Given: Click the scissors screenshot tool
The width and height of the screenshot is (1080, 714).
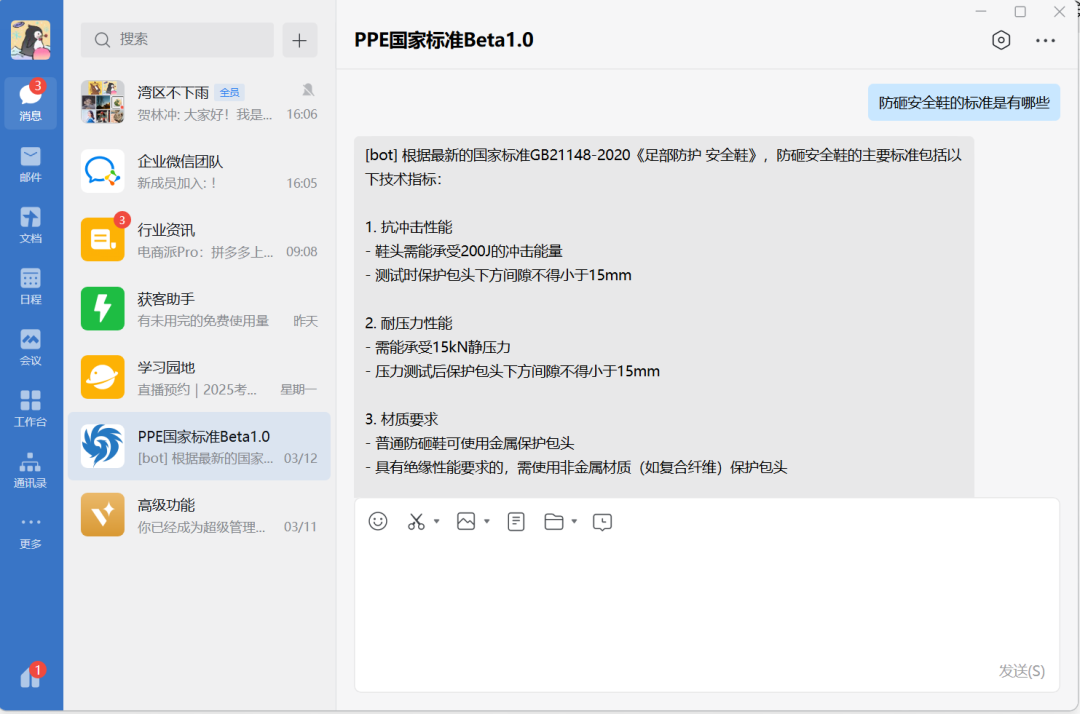Looking at the screenshot, I should (416, 521).
